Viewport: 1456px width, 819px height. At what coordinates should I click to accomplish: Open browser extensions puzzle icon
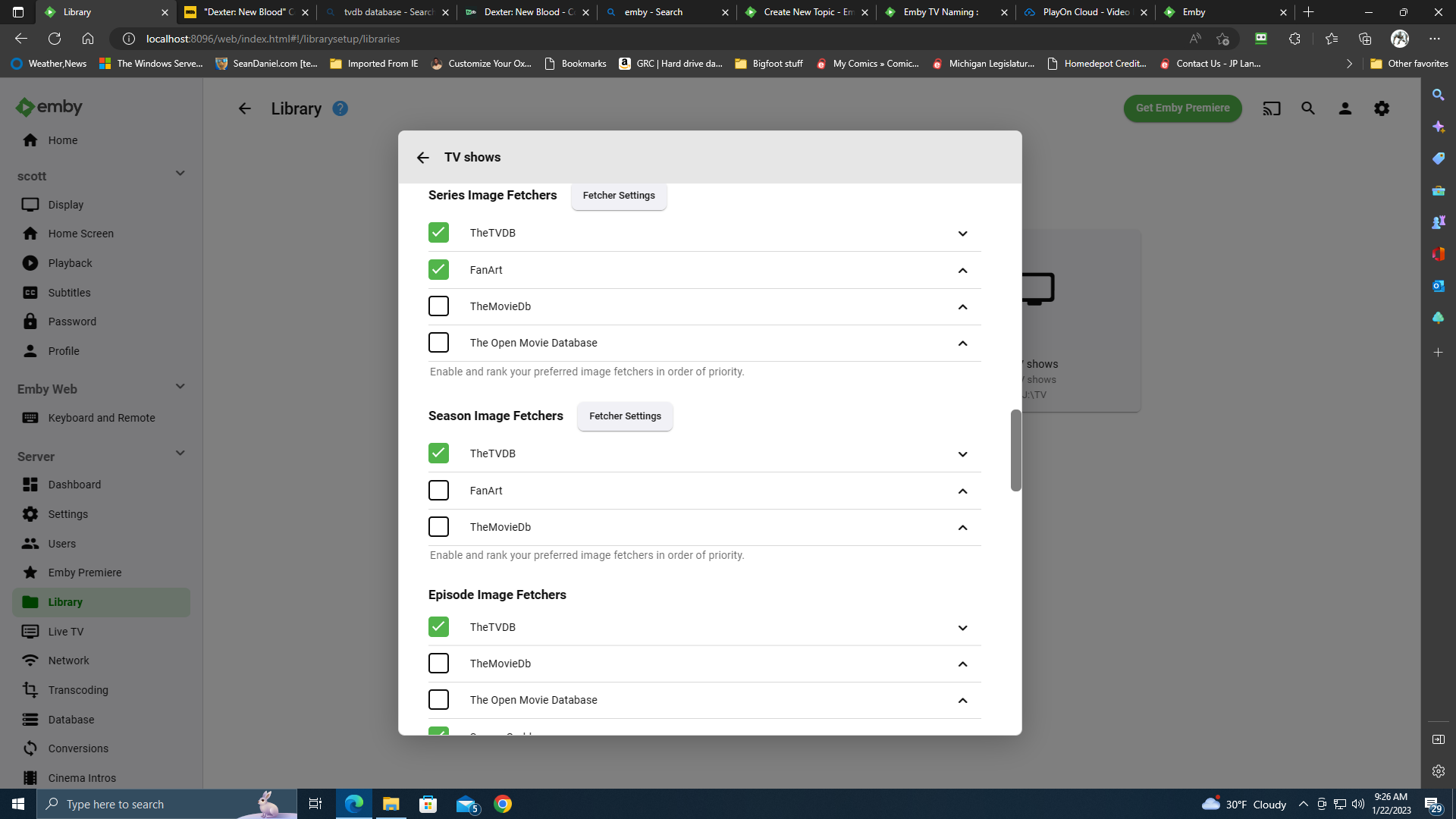(x=1294, y=39)
